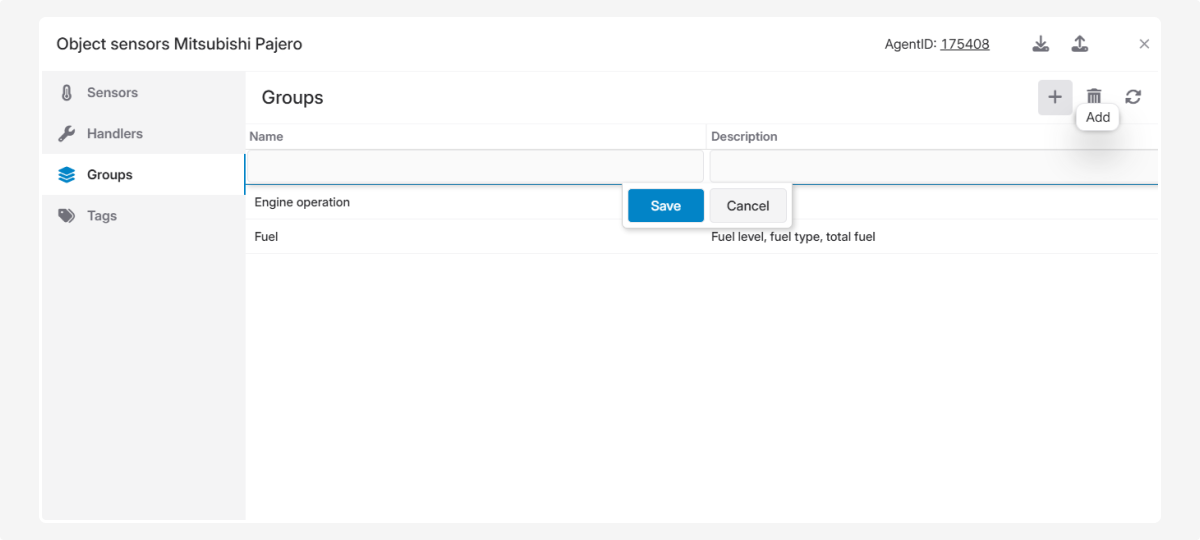Viewport: 1200px width, 540px height.
Task: Click the upload icon next to AgentID
Action: click(1080, 44)
